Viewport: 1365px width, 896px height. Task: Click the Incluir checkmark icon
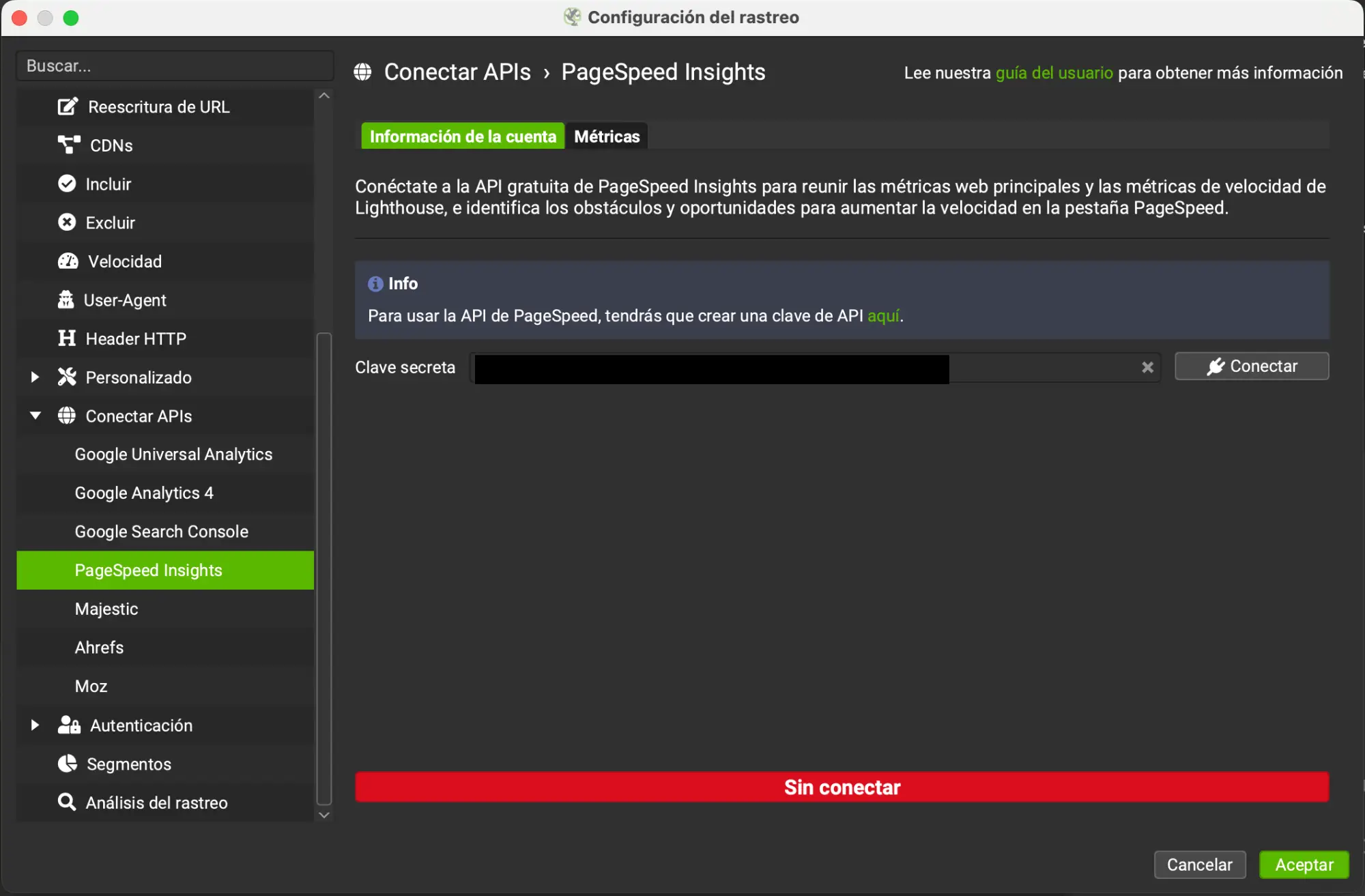tap(67, 184)
